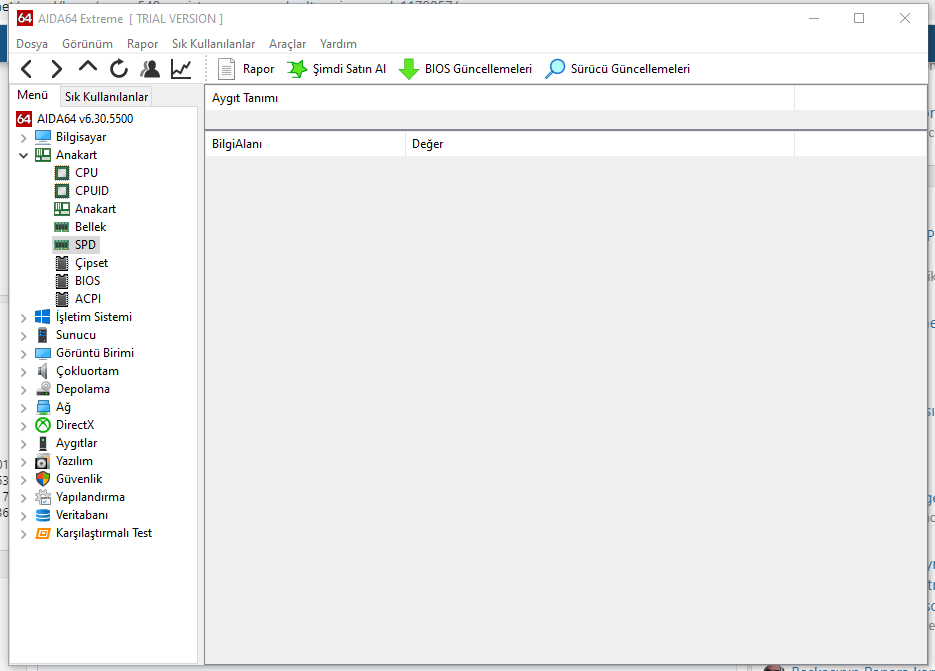Click the ACPI chip icon
The image size is (935, 671).
(61, 299)
